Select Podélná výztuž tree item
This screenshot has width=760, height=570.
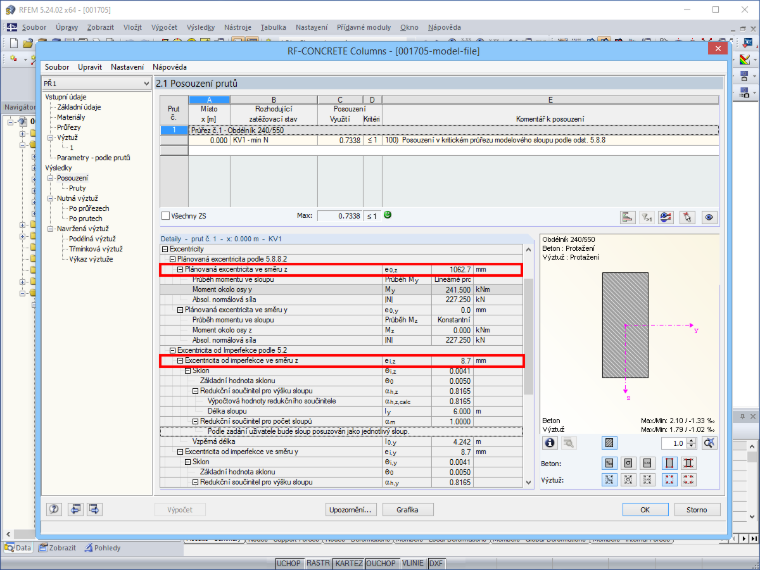click(92, 239)
